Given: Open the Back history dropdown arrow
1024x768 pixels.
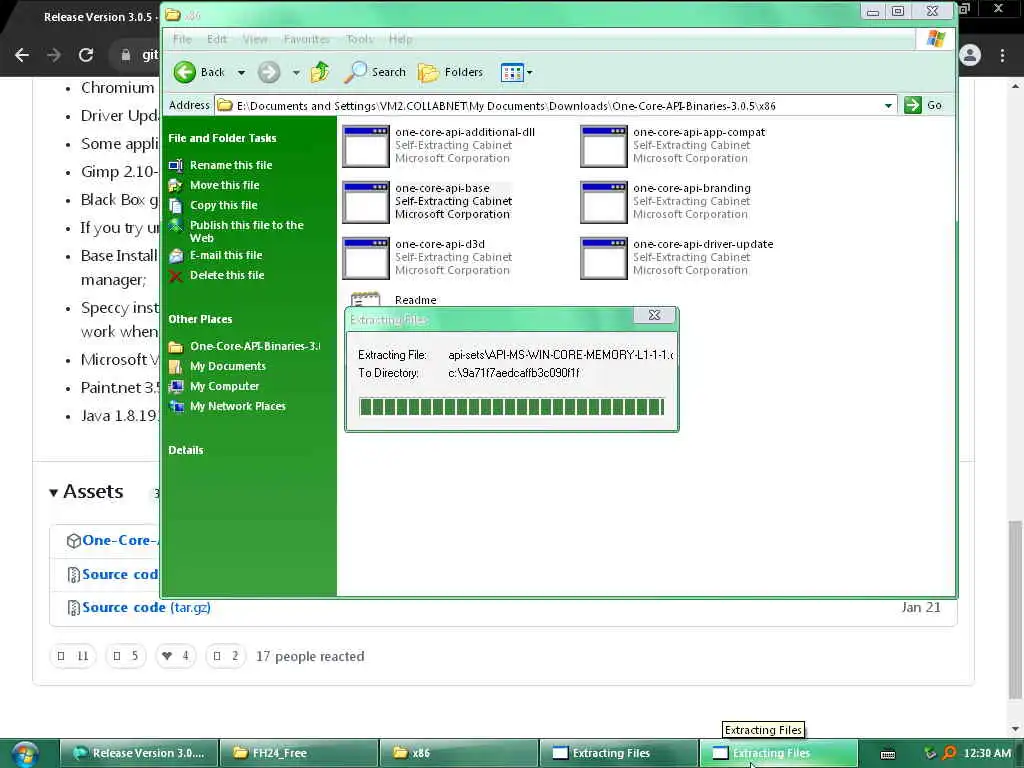Looking at the screenshot, I should tap(241, 72).
